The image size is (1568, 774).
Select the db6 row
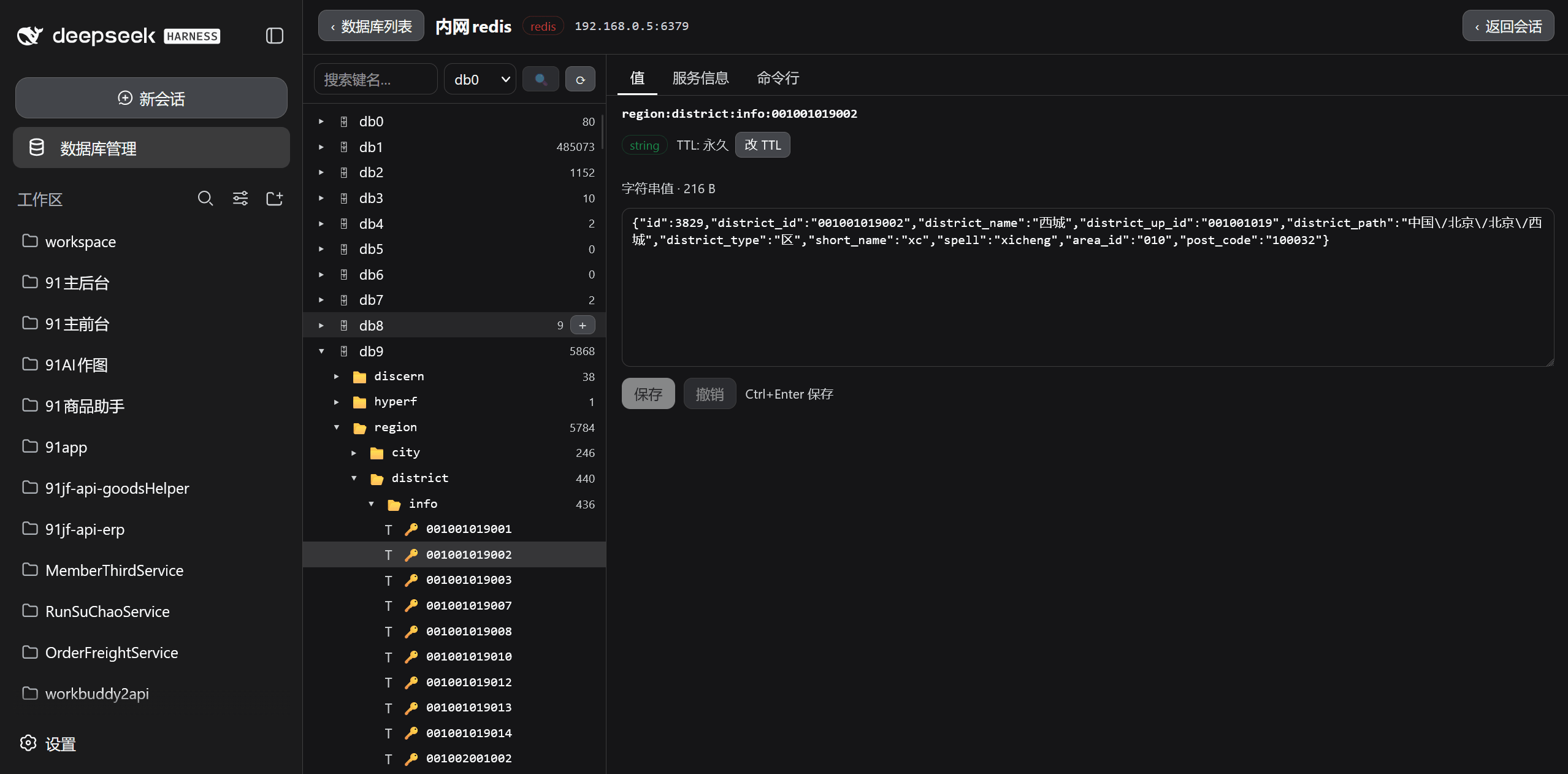(x=454, y=275)
